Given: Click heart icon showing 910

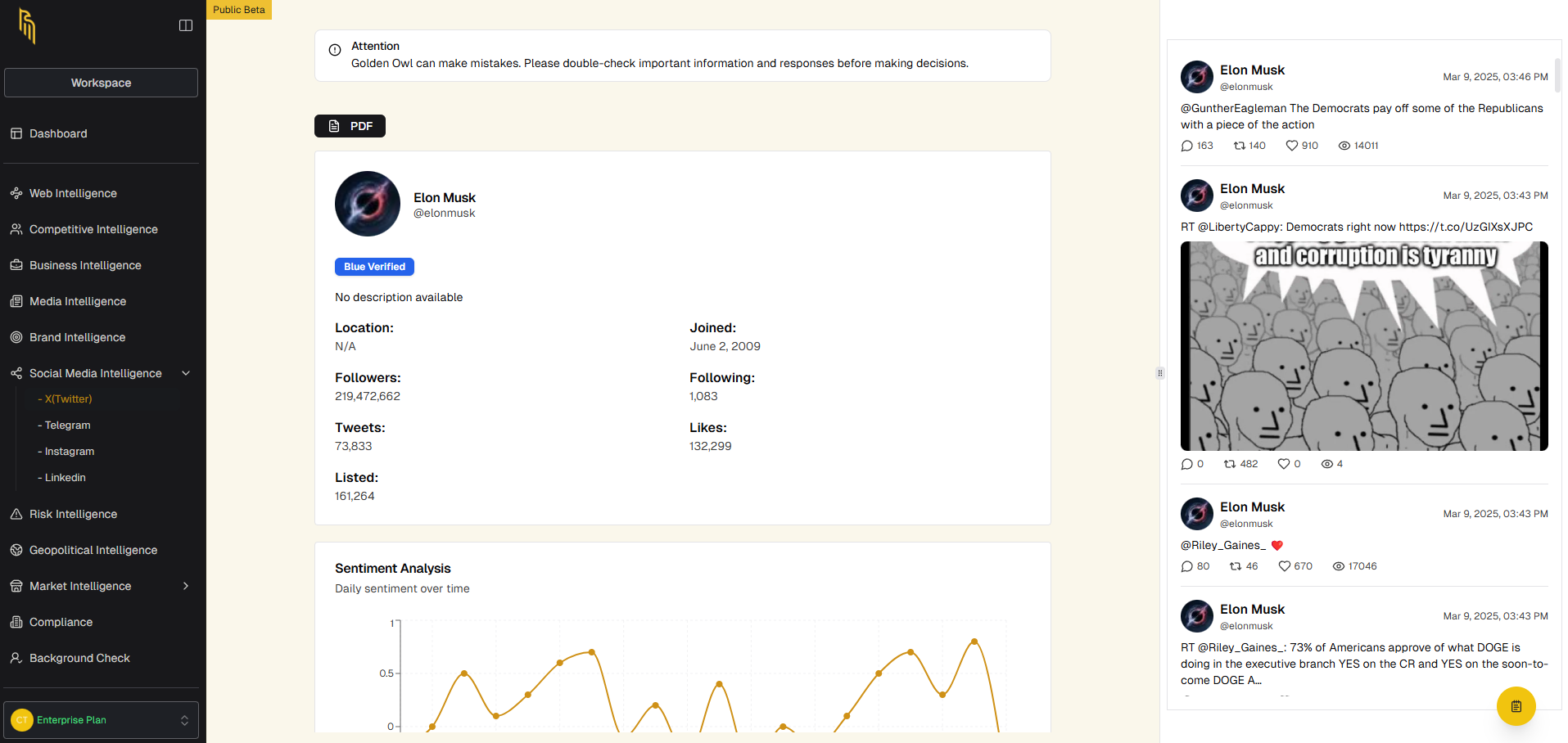Looking at the screenshot, I should 1292,146.
